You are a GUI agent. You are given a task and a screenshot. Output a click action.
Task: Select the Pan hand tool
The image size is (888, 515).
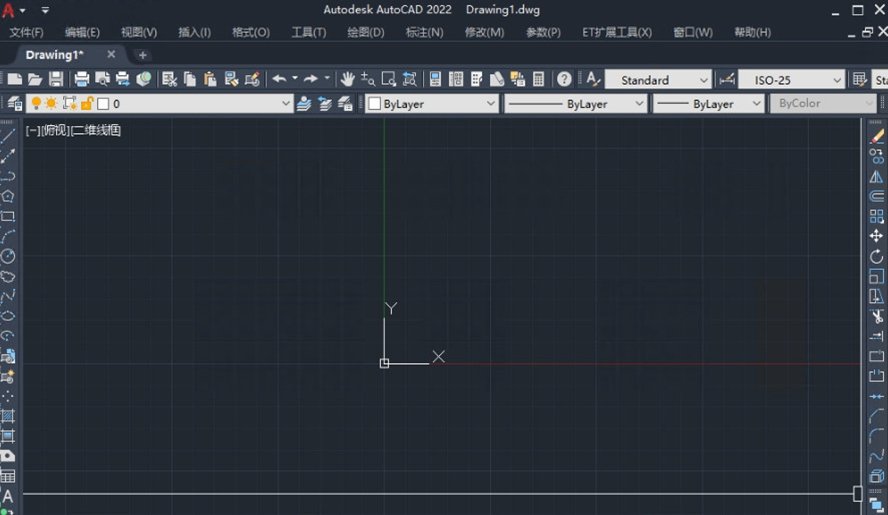tap(347, 79)
